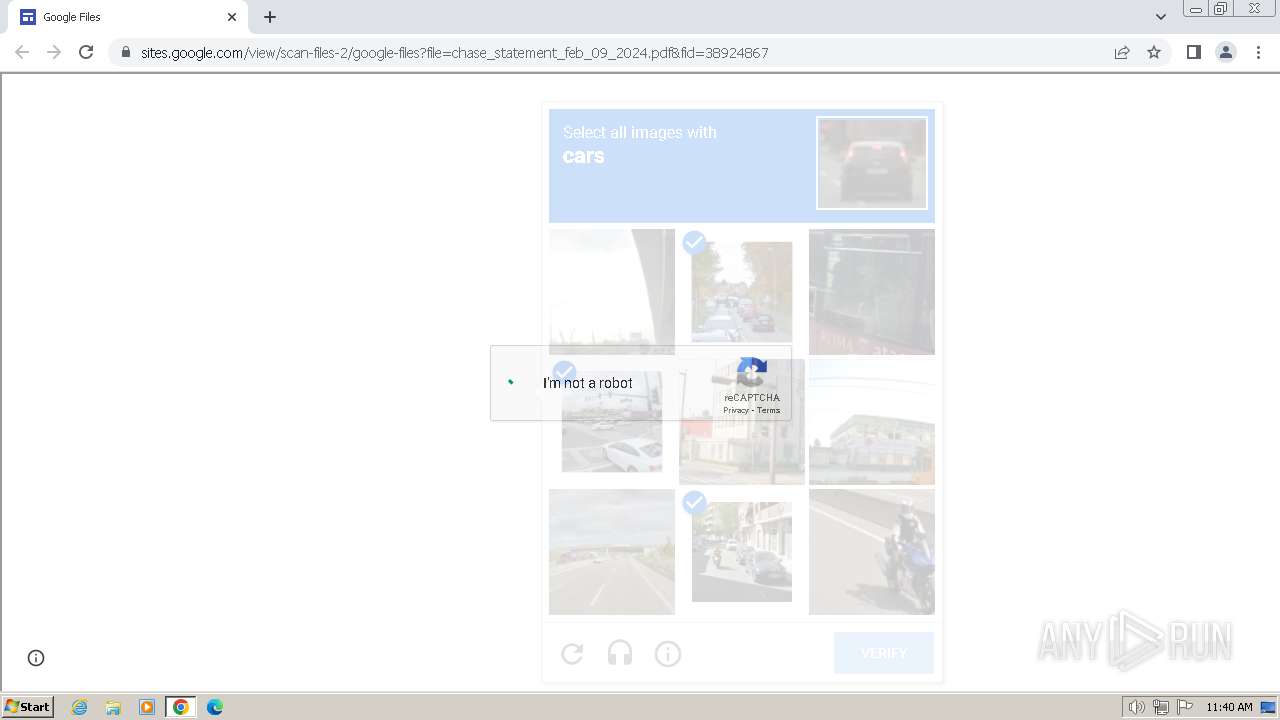Toggle Chrome side panel
Viewport: 1280px width, 720px height.
point(1193,52)
